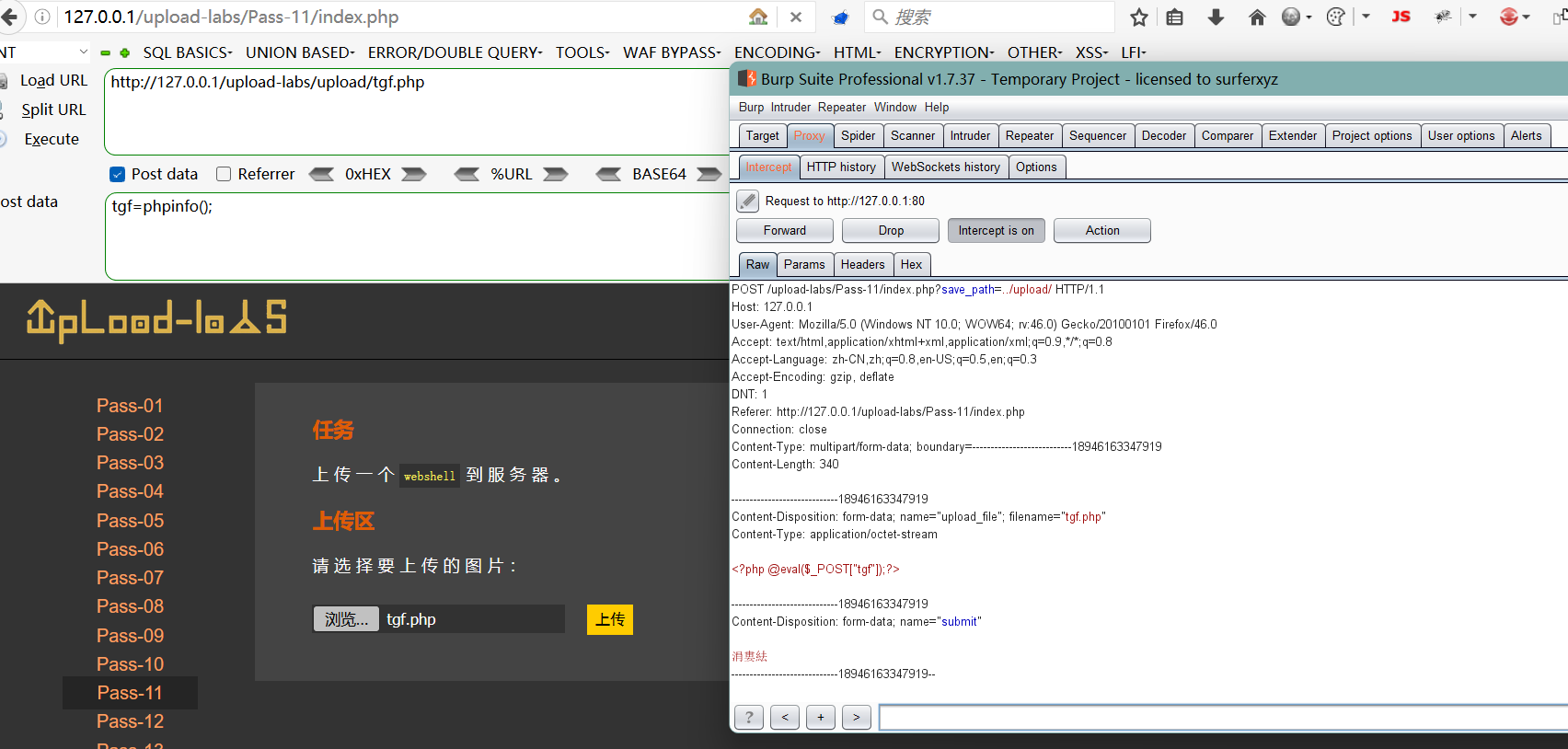Click the Firefox home toolbar icon
The height and width of the screenshot is (749, 1568).
pyautogui.click(x=1257, y=17)
